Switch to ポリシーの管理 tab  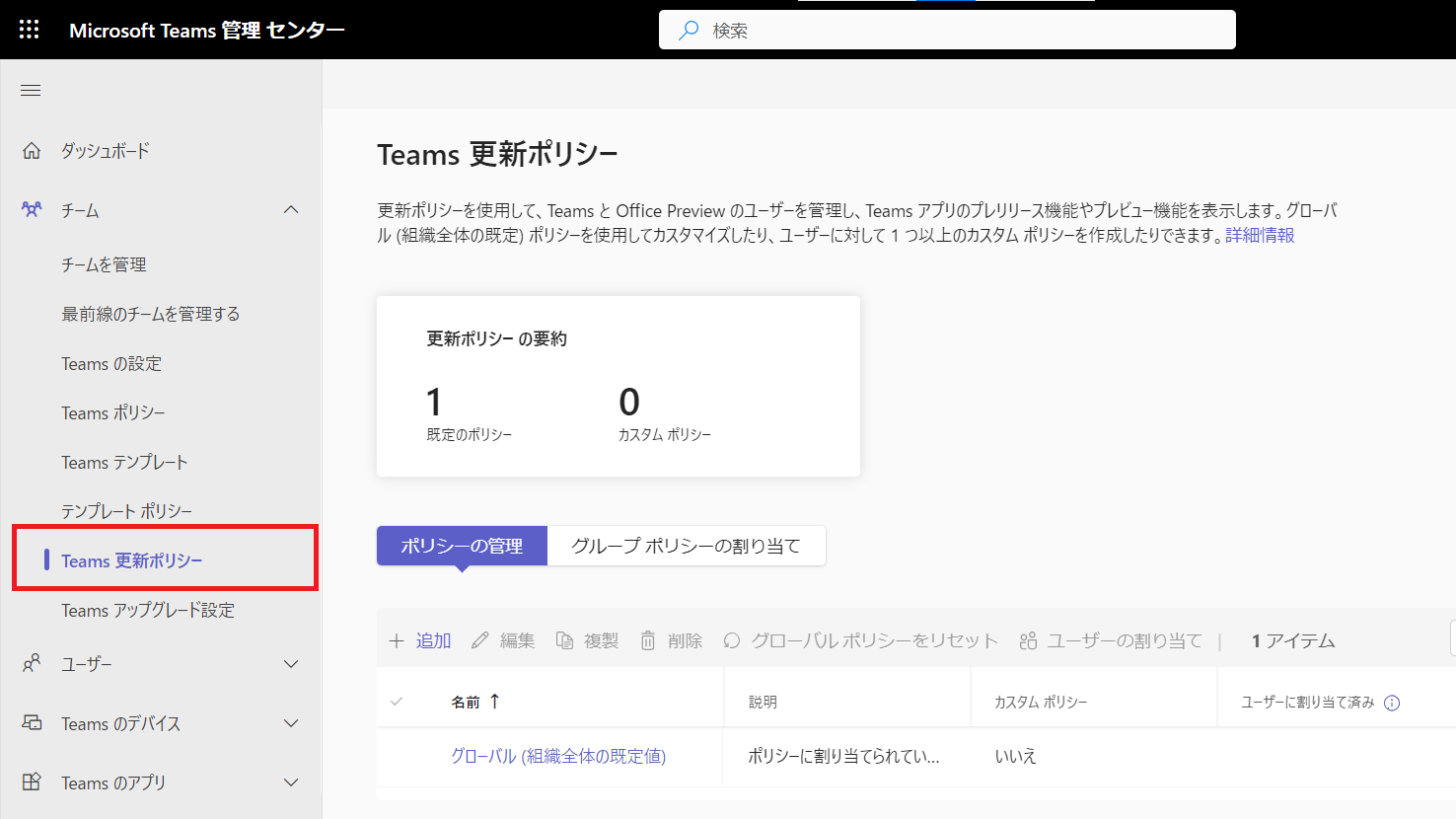(462, 546)
